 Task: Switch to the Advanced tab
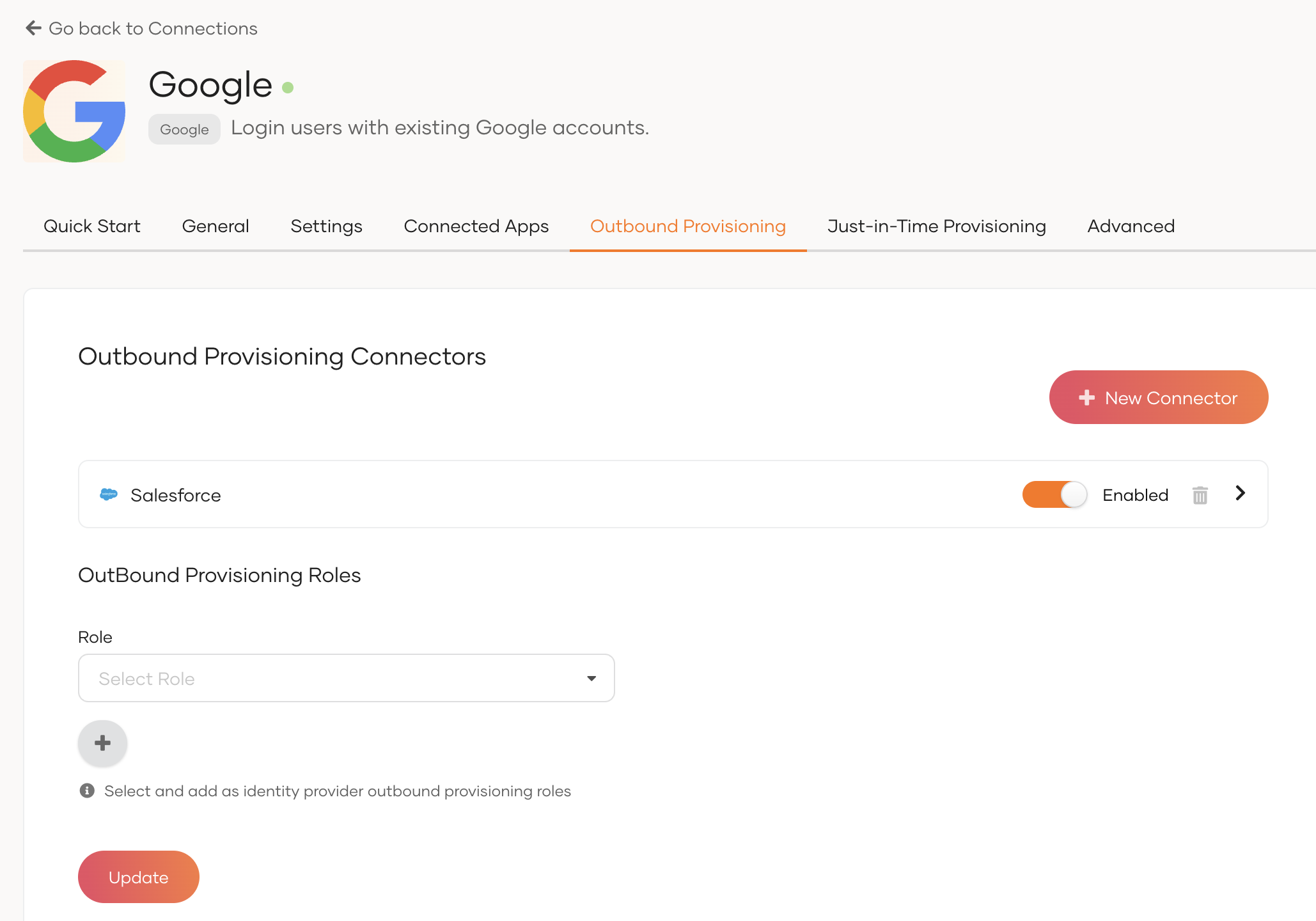(x=1131, y=226)
